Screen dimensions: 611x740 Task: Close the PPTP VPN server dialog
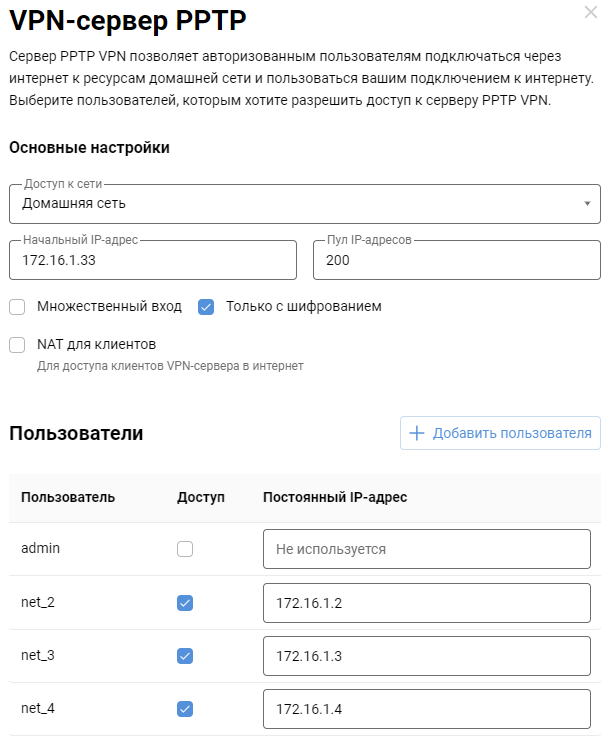pyautogui.click(x=590, y=13)
